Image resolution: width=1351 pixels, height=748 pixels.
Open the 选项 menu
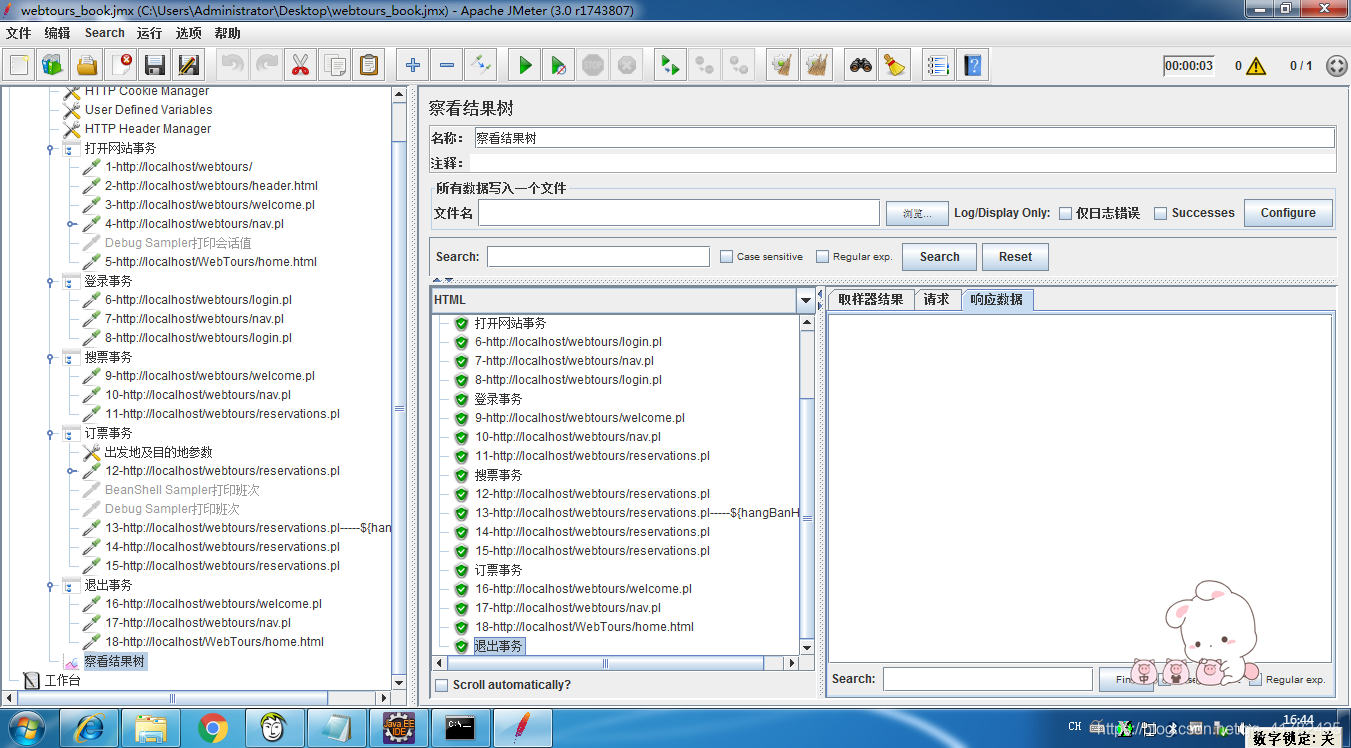click(x=189, y=33)
